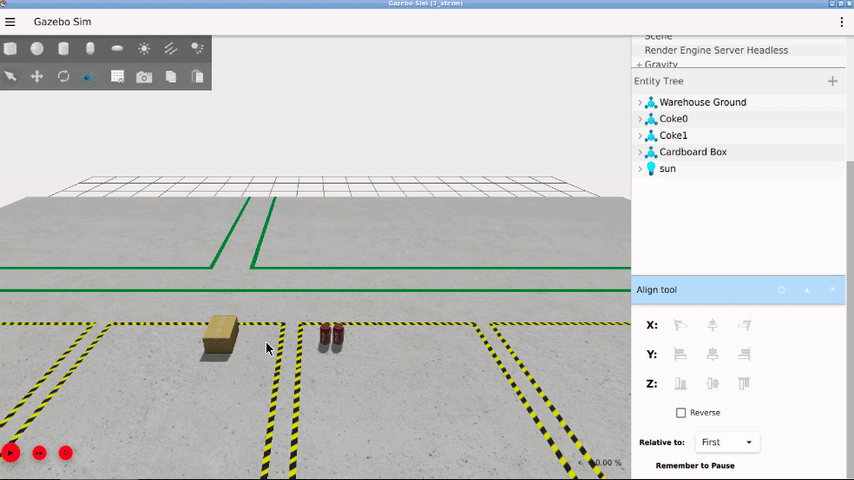Expand the Warehouse Ground entity
Image resolution: width=854 pixels, height=480 pixels.
click(640, 102)
